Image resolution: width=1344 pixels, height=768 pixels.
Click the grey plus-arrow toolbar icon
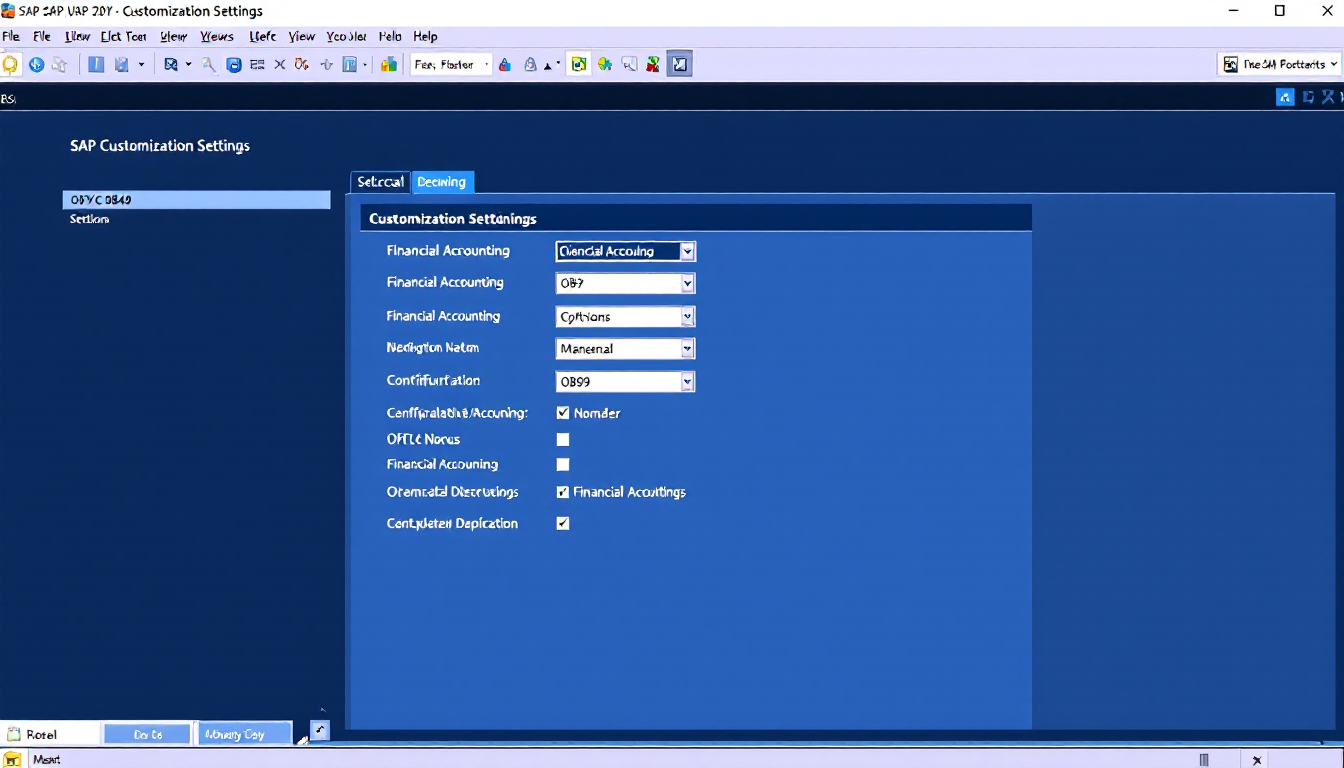click(x=326, y=65)
